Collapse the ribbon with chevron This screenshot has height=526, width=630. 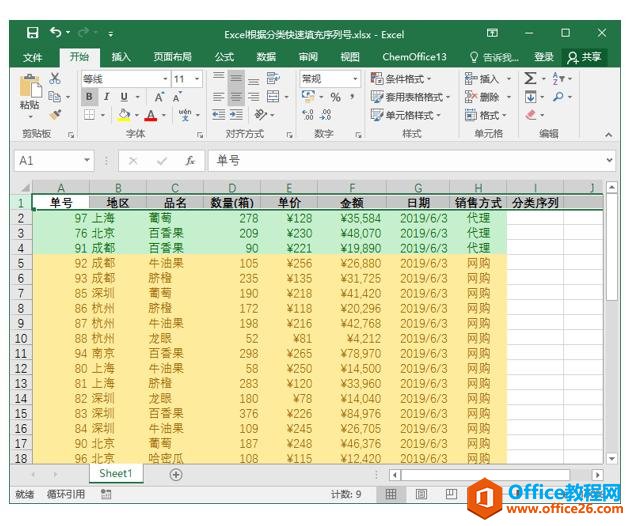609,135
